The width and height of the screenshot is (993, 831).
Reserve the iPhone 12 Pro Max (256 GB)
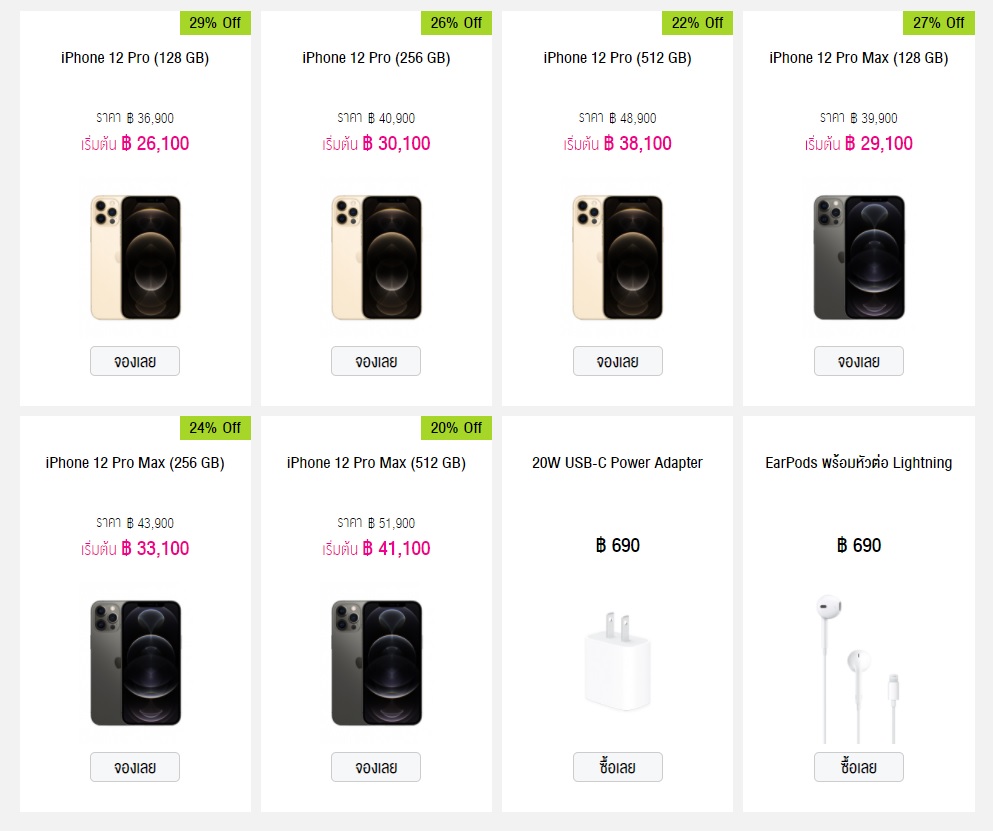(x=135, y=767)
